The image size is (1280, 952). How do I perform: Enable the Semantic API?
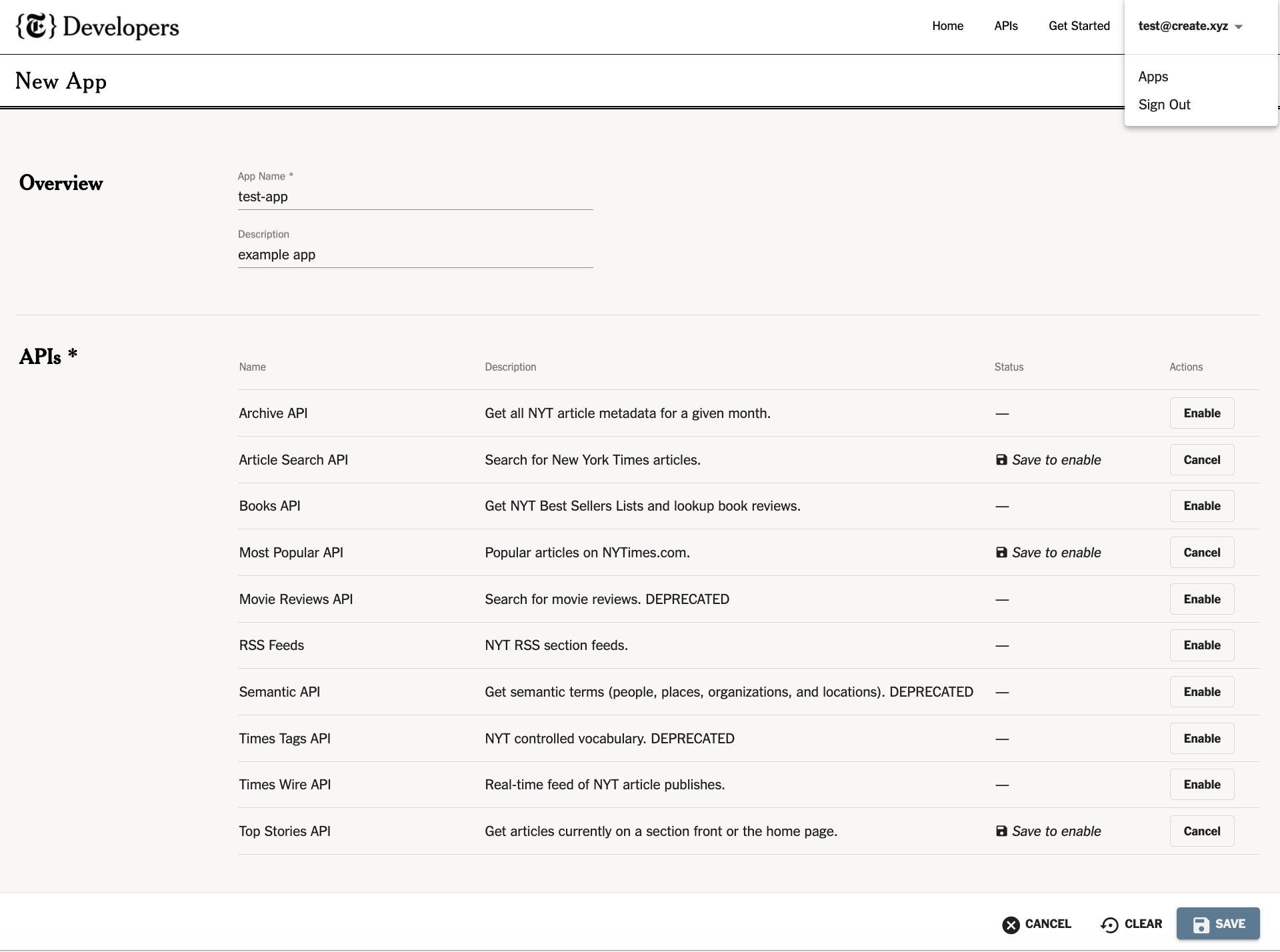point(1202,692)
